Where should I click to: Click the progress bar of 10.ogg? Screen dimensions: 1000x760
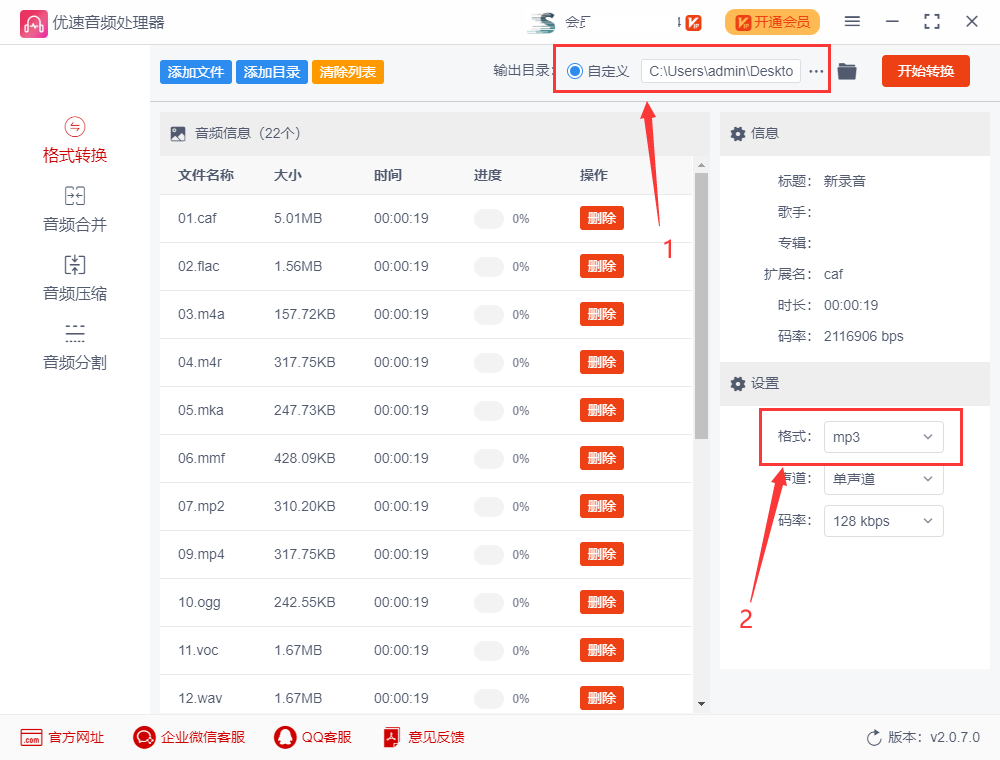click(x=489, y=603)
